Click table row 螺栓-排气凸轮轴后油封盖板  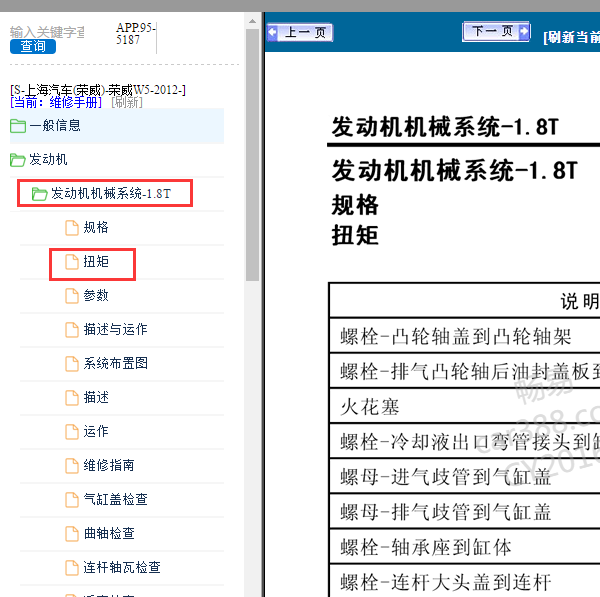click(x=465, y=372)
